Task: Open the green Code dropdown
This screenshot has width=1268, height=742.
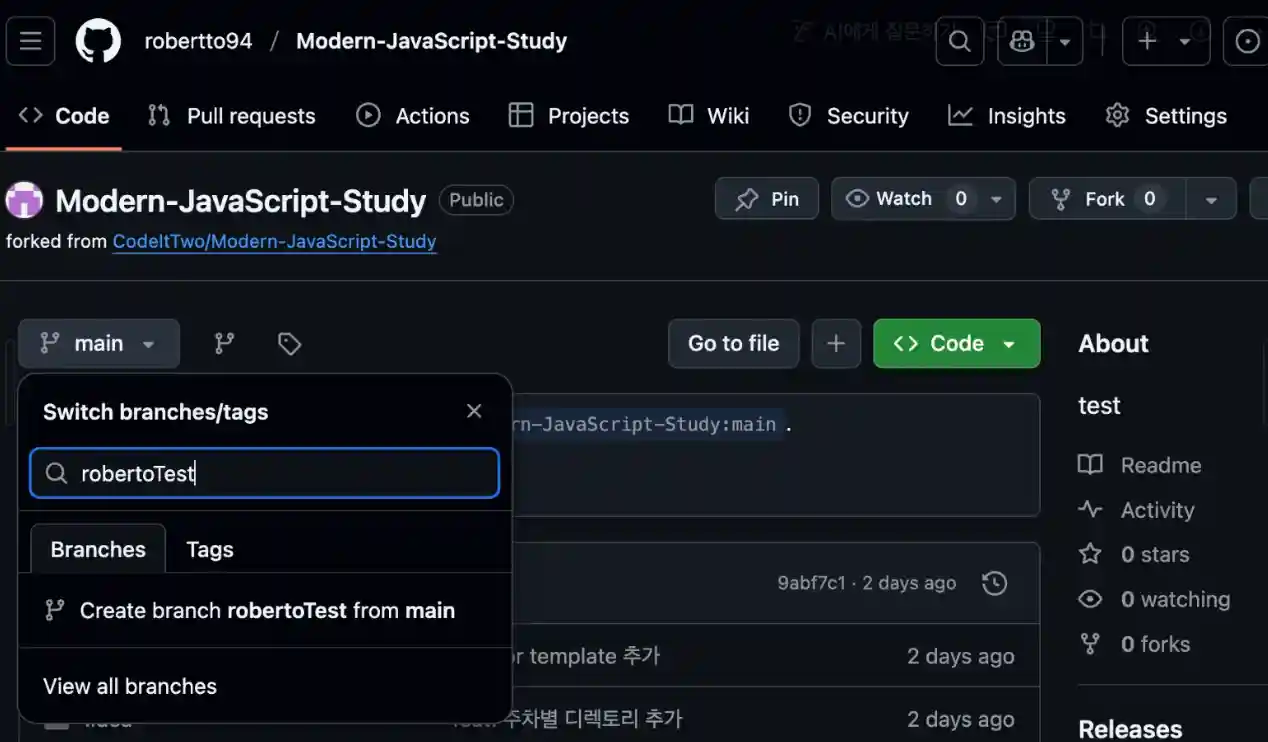Action: (957, 344)
